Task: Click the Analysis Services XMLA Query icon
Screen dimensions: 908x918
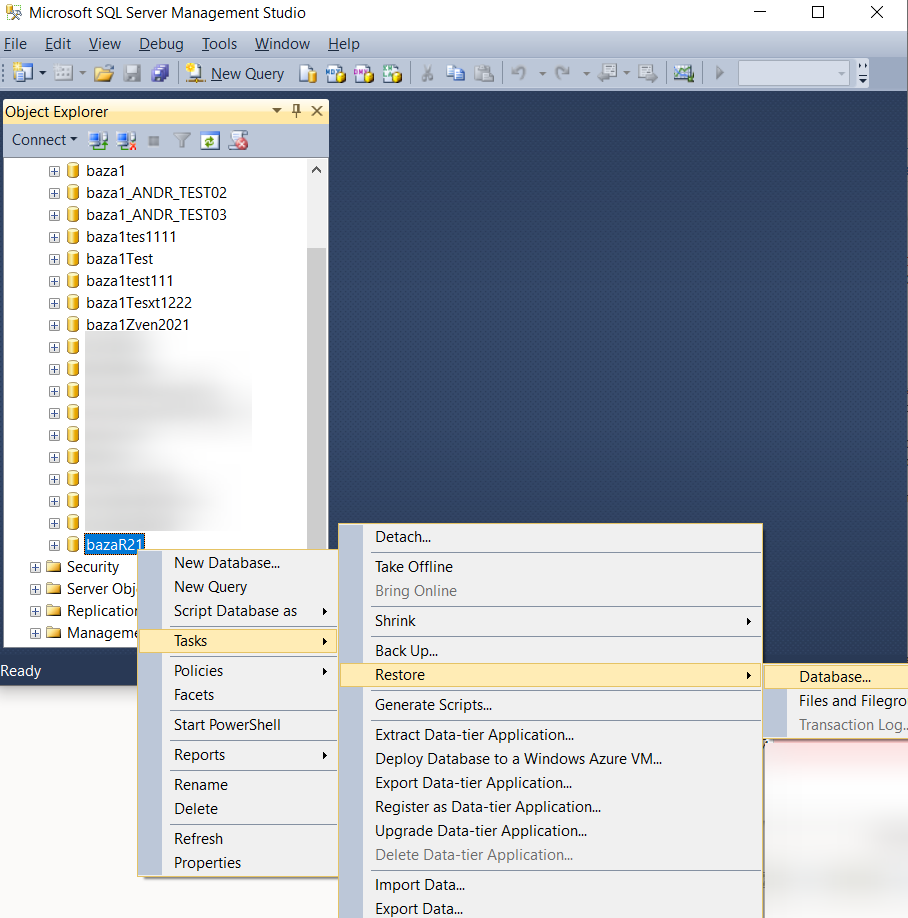Action: [x=392, y=73]
